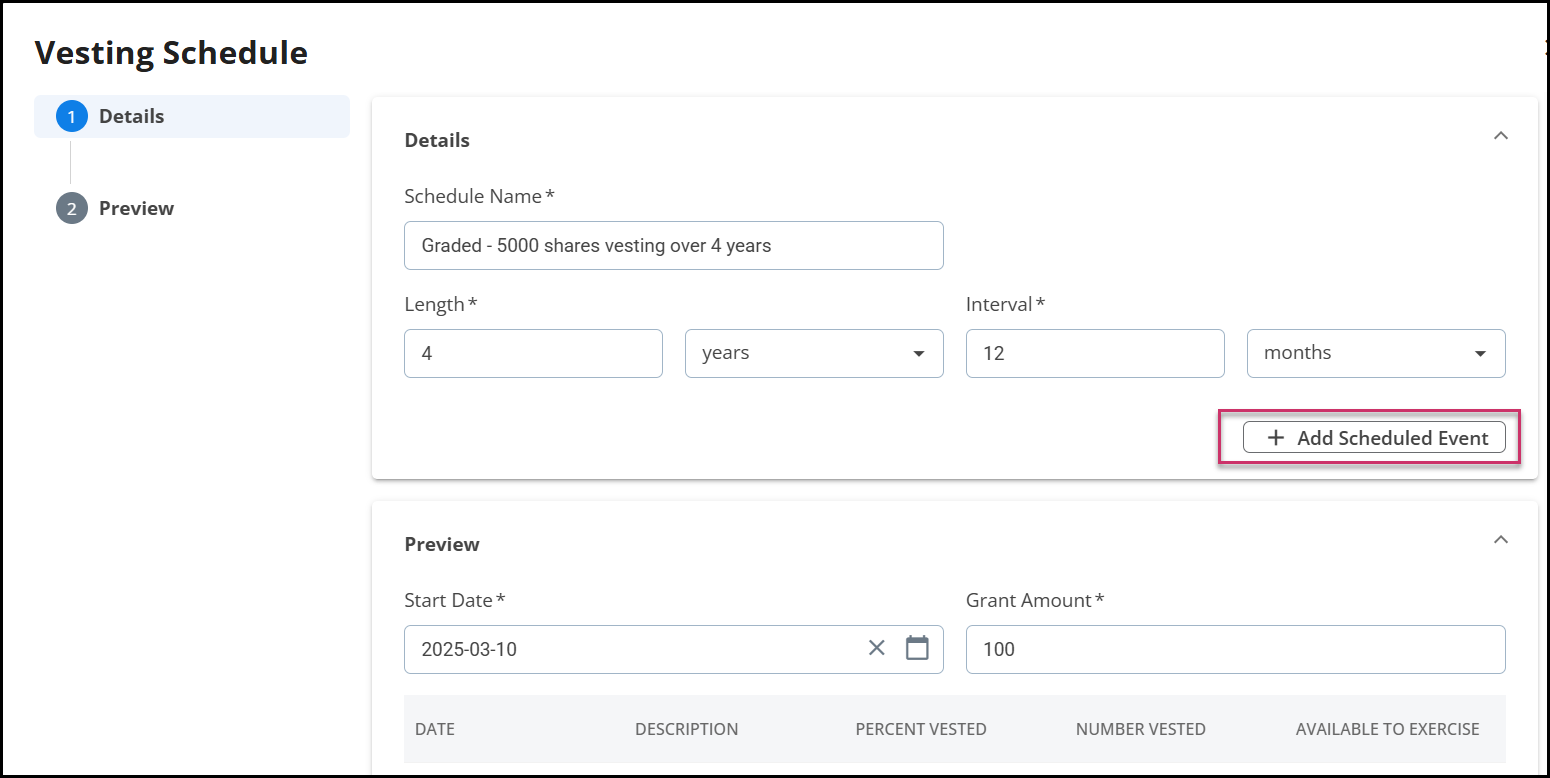This screenshot has width=1550, height=778.
Task: Collapse the Details section chevron
Action: click(1500, 136)
